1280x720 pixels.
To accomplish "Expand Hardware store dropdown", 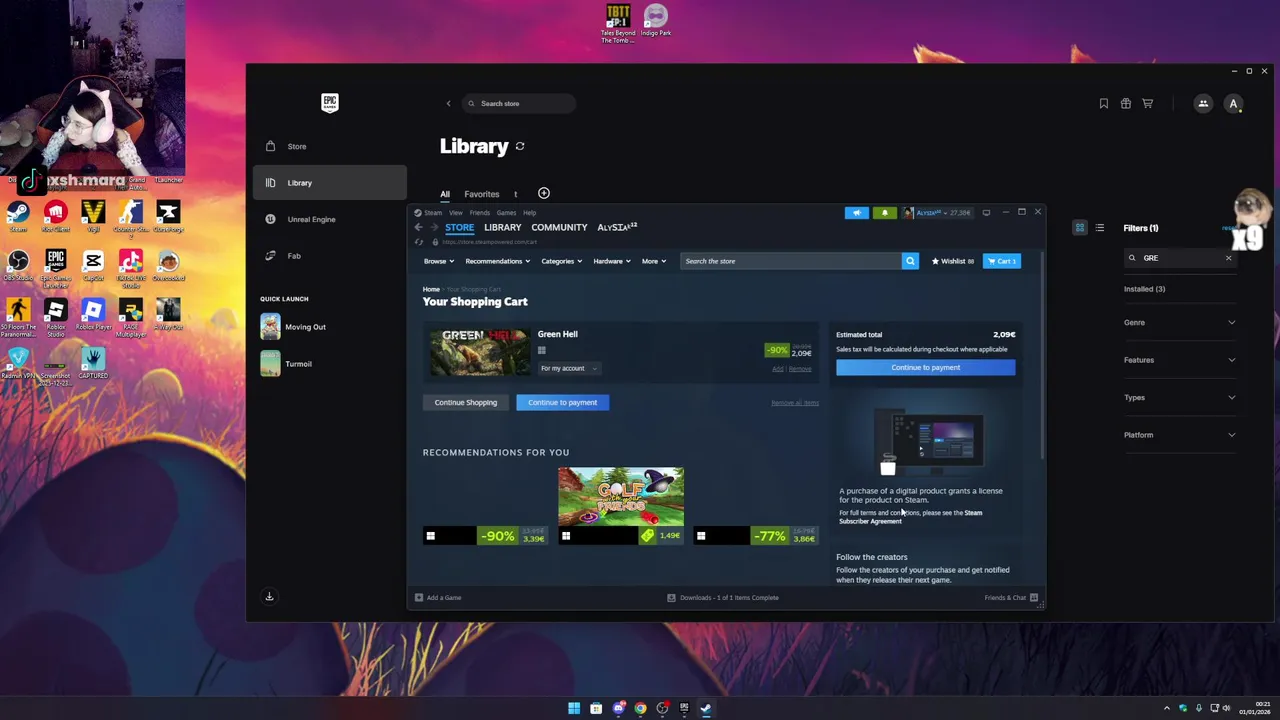I will click(612, 261).
